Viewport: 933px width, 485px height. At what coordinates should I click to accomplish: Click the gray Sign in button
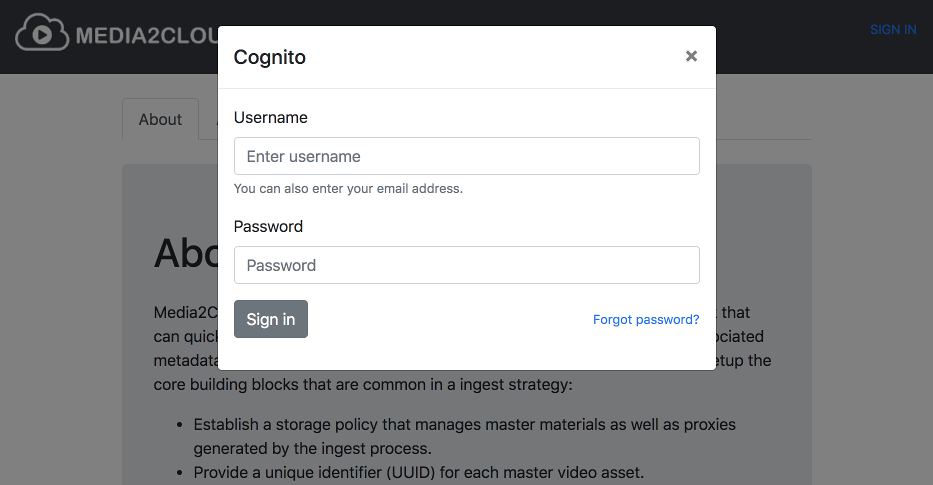pos(271,319)
